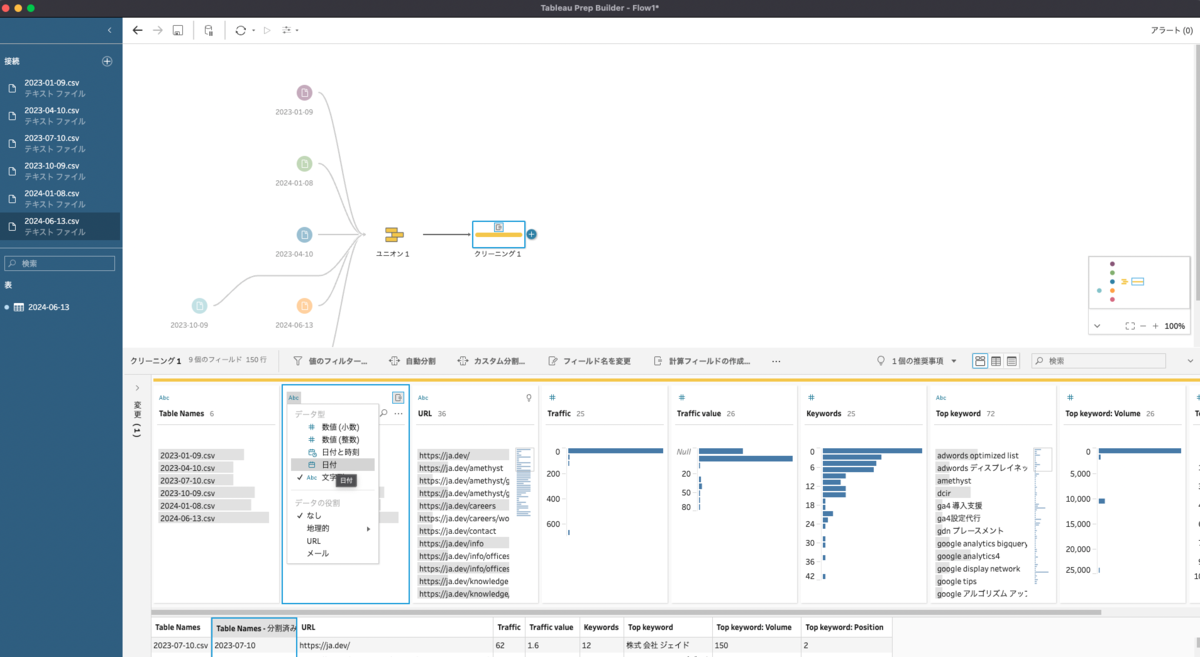Switch to profile pane view icon

[980, 361]
